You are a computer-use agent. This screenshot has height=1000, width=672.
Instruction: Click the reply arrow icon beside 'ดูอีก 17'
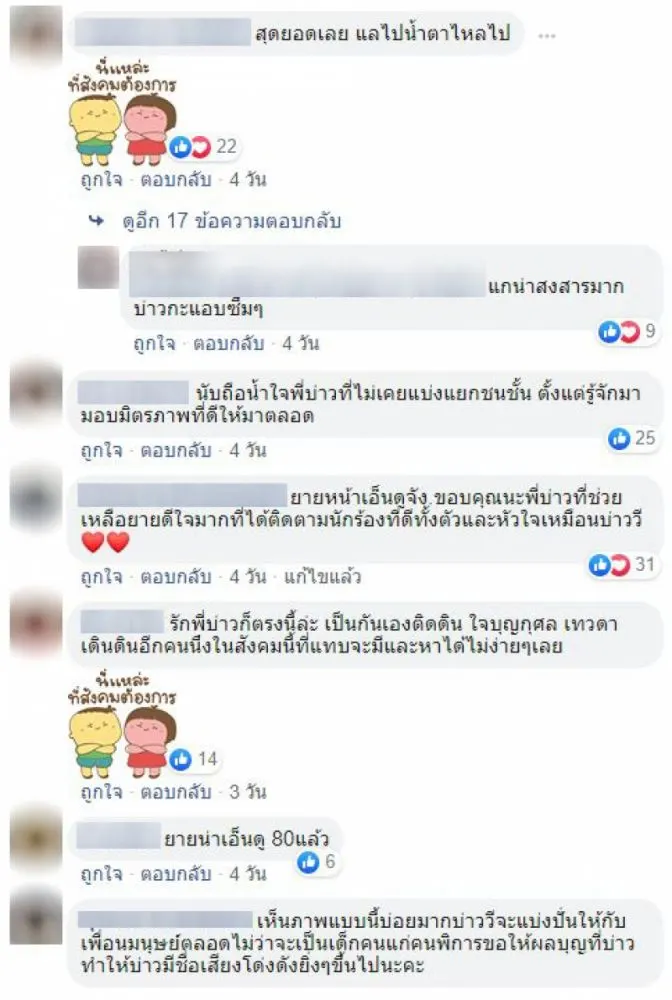(x=97, y=221)
